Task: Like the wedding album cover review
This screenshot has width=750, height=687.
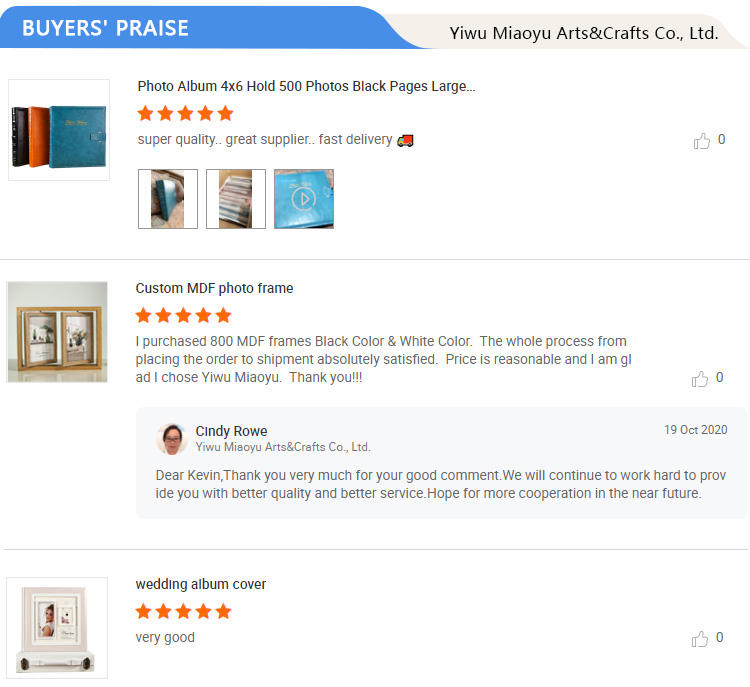Action: pos(700,639)
